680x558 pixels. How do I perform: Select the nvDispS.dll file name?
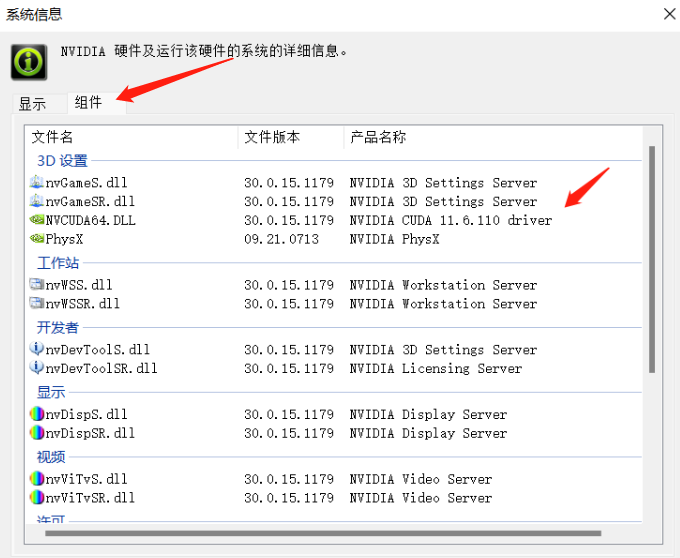point(87,414)
